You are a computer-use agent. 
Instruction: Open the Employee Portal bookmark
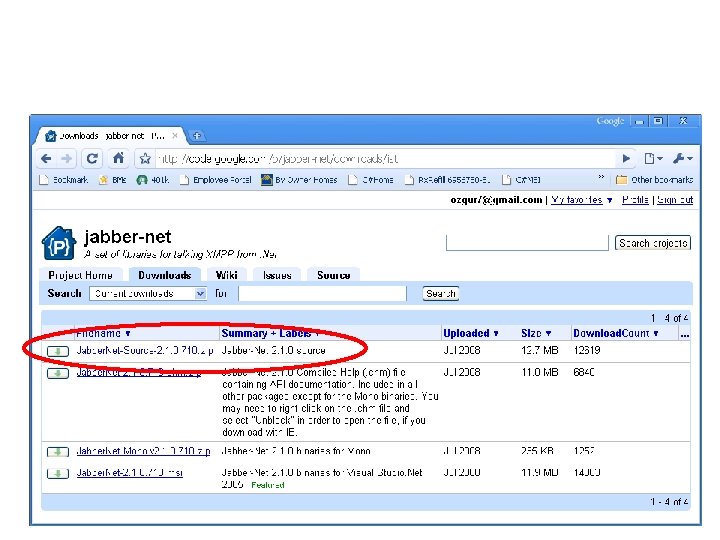click(216, 180)
